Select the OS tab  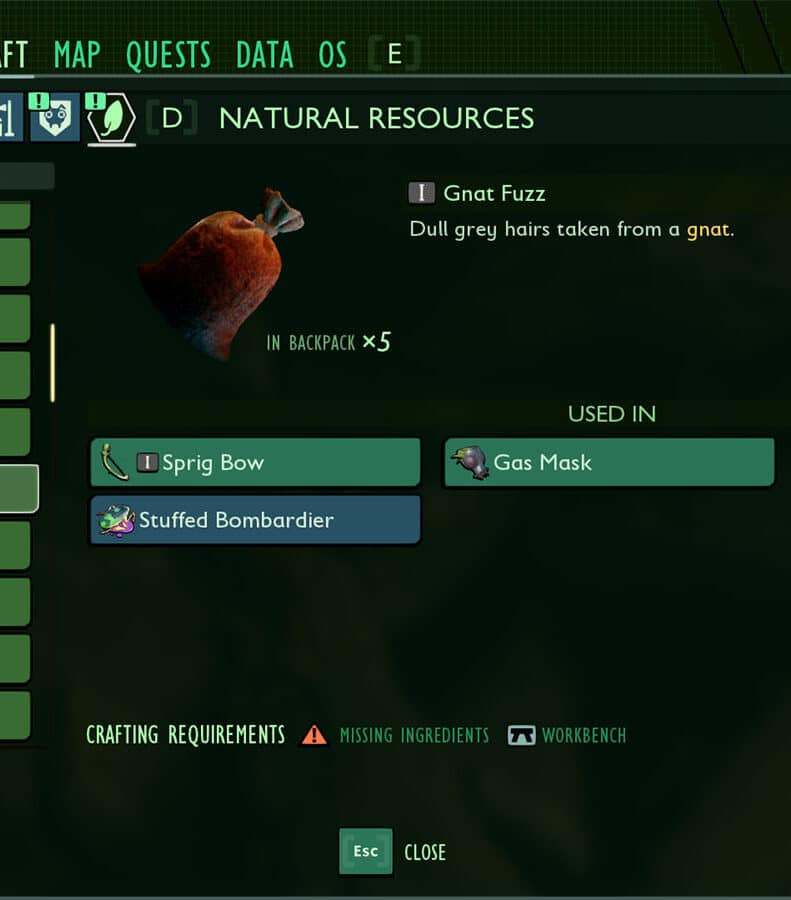pos(332,55)
